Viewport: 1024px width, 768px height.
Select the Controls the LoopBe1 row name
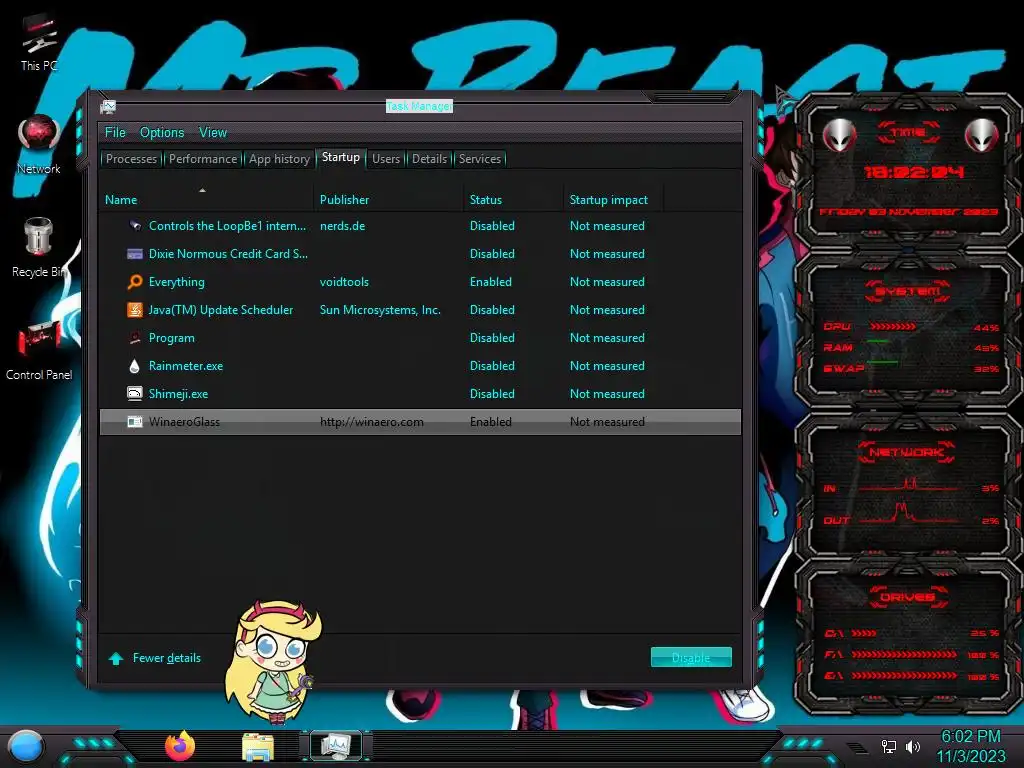(227, 226)
